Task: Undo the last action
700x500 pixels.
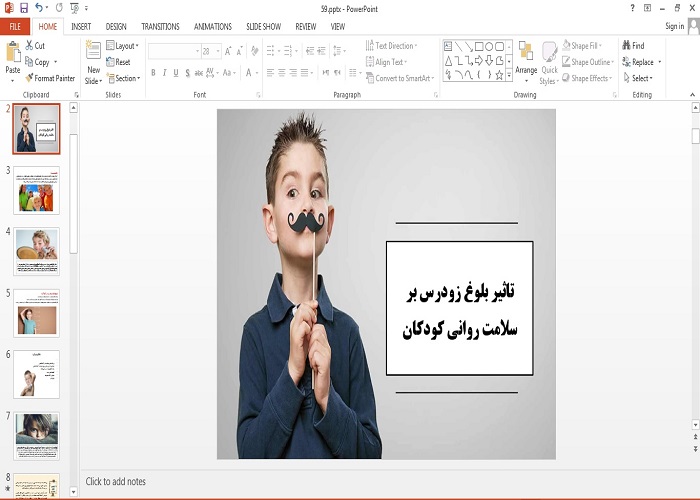Action: pyautogui.click(x=39, y=8)
